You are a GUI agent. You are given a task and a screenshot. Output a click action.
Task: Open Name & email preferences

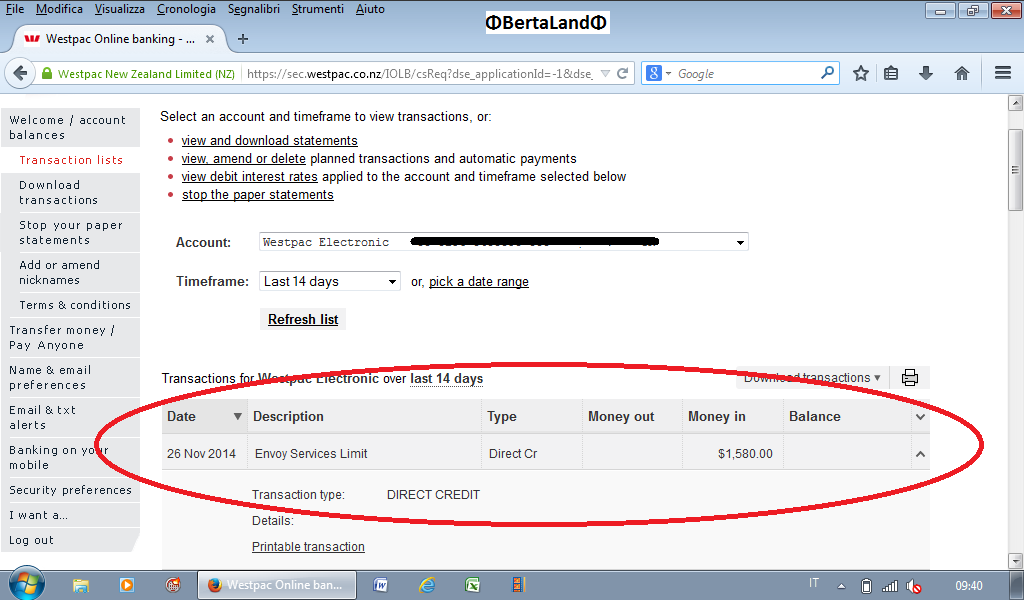tap(71, 378)
